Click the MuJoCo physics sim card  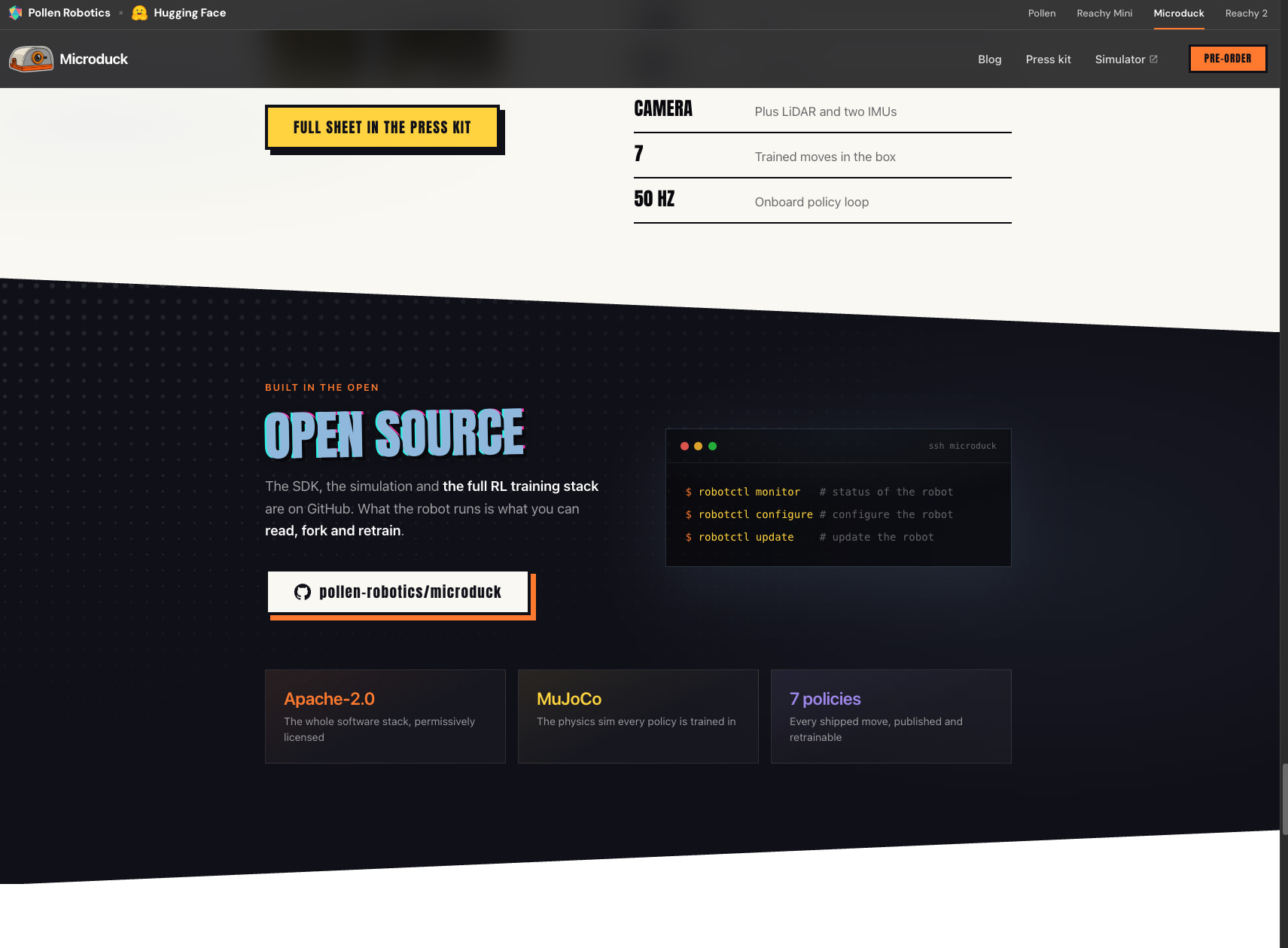(638, 716)
